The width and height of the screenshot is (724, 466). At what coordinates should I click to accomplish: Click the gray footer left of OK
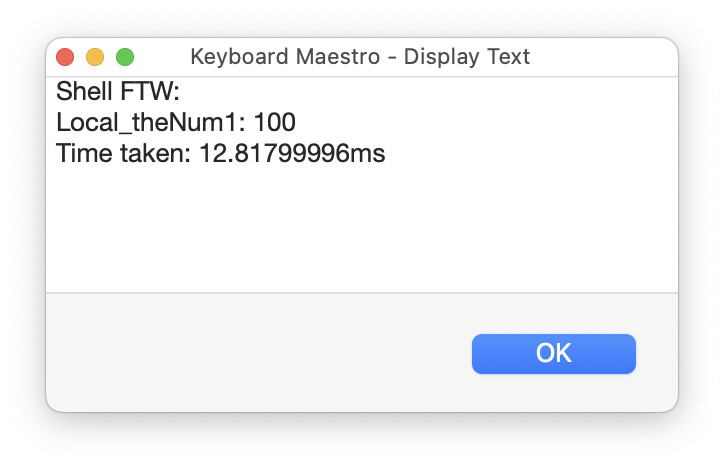[x=250, y=353]
